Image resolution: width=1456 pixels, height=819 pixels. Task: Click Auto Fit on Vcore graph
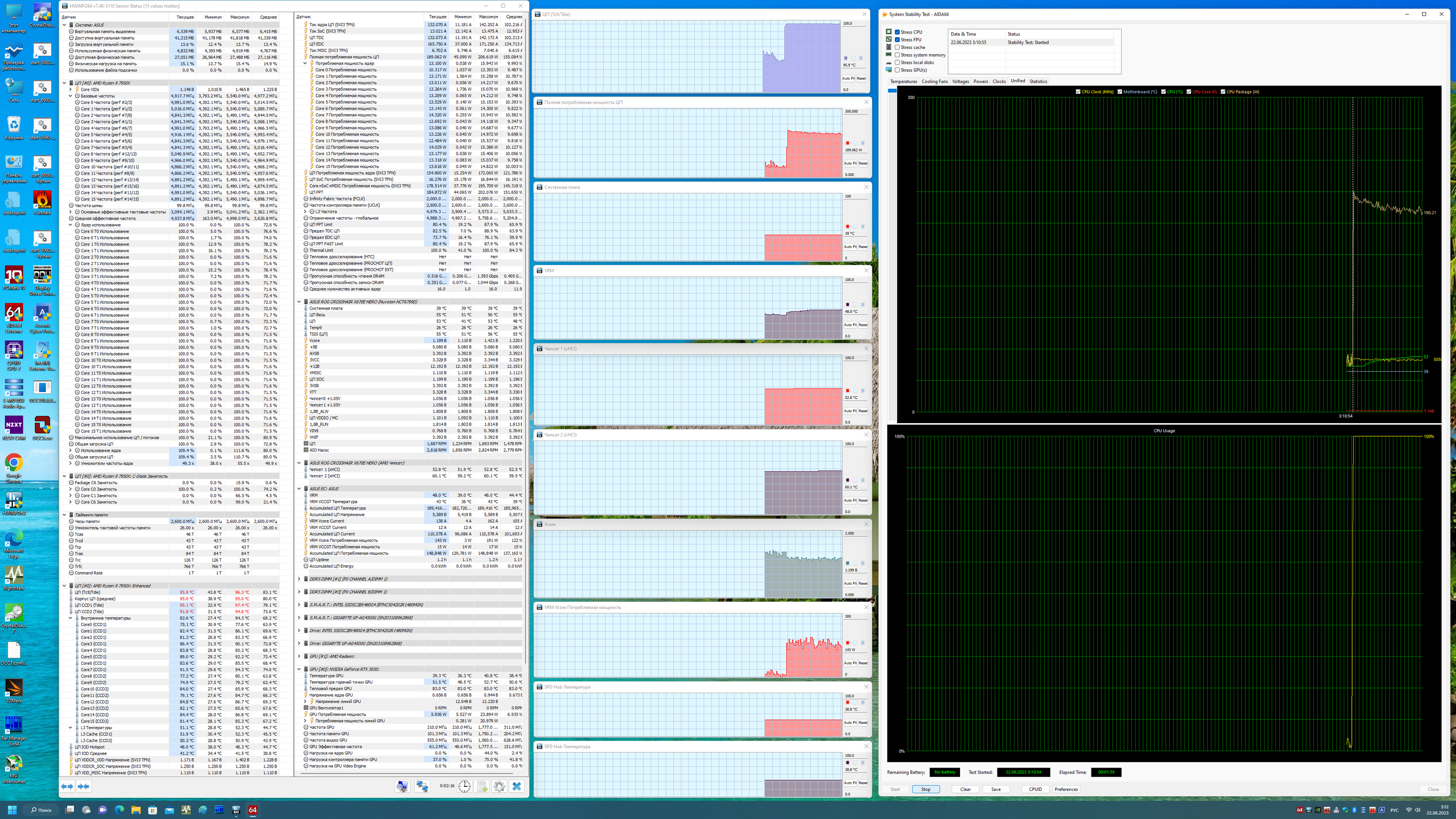tap(850, 583)
